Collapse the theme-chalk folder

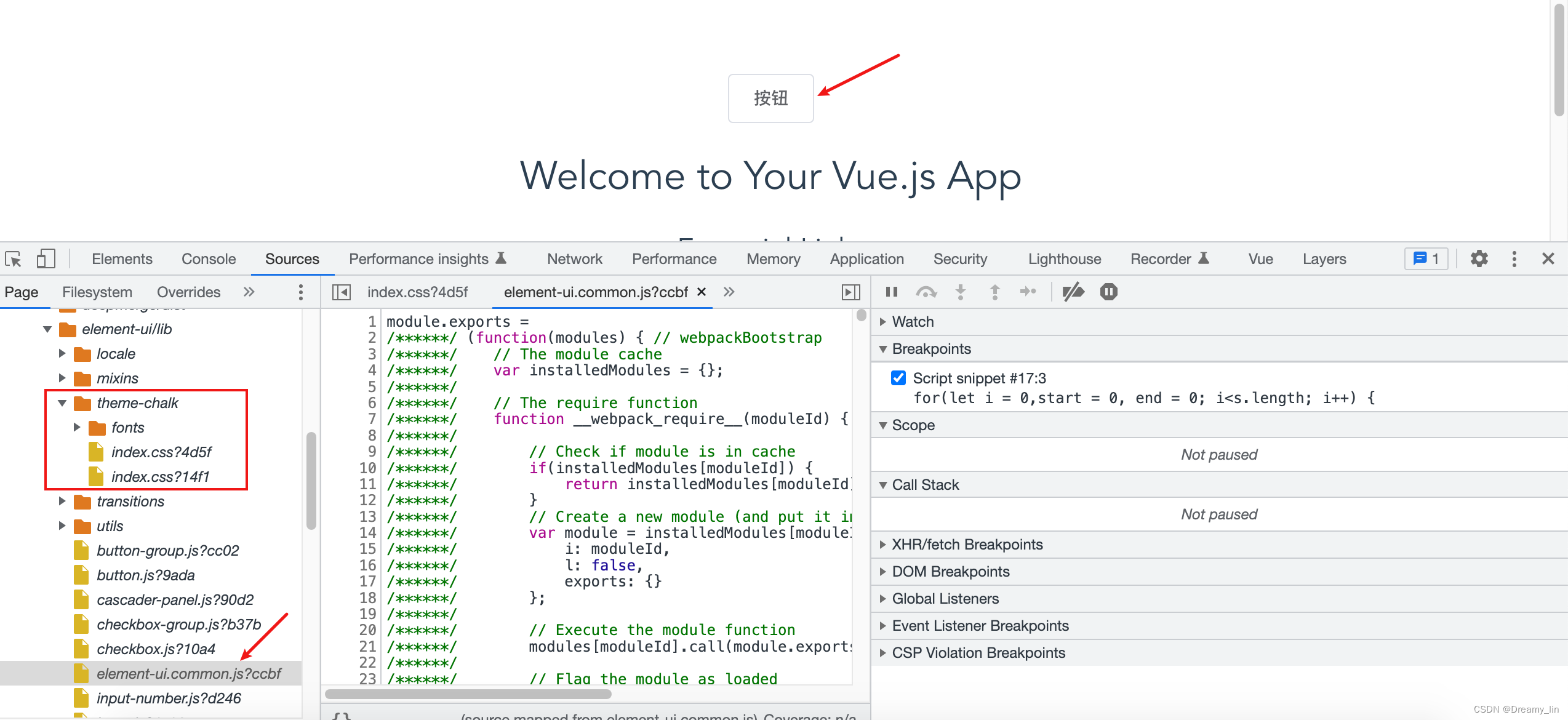62,403
